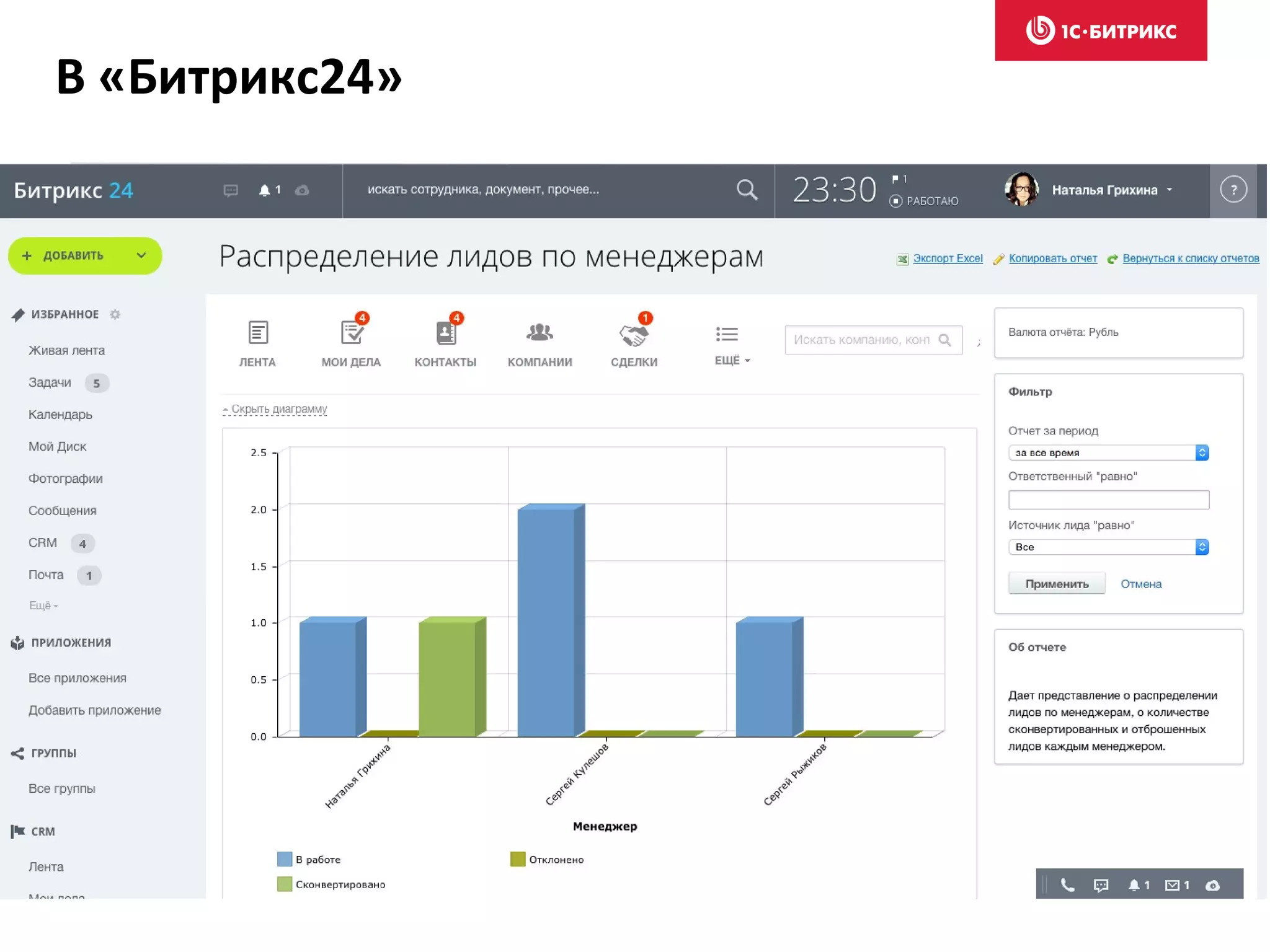Click the gear icon next to Избранное

(x=115, y=315)
